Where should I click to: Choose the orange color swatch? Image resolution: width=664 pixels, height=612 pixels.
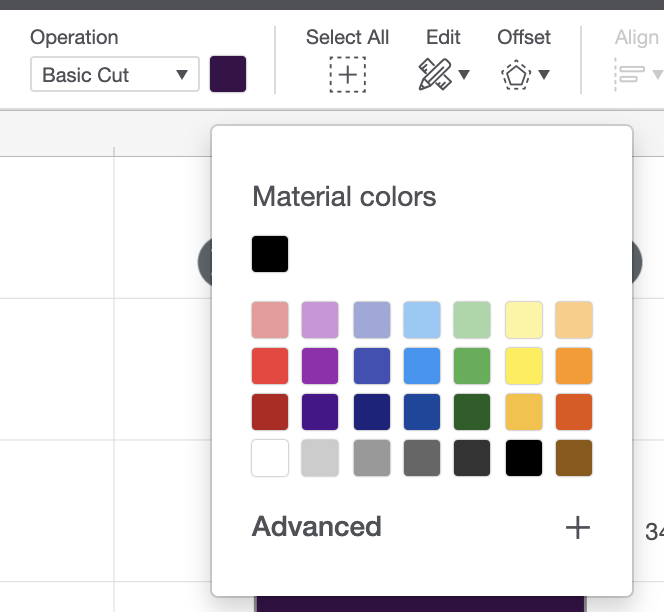point(574,366)
